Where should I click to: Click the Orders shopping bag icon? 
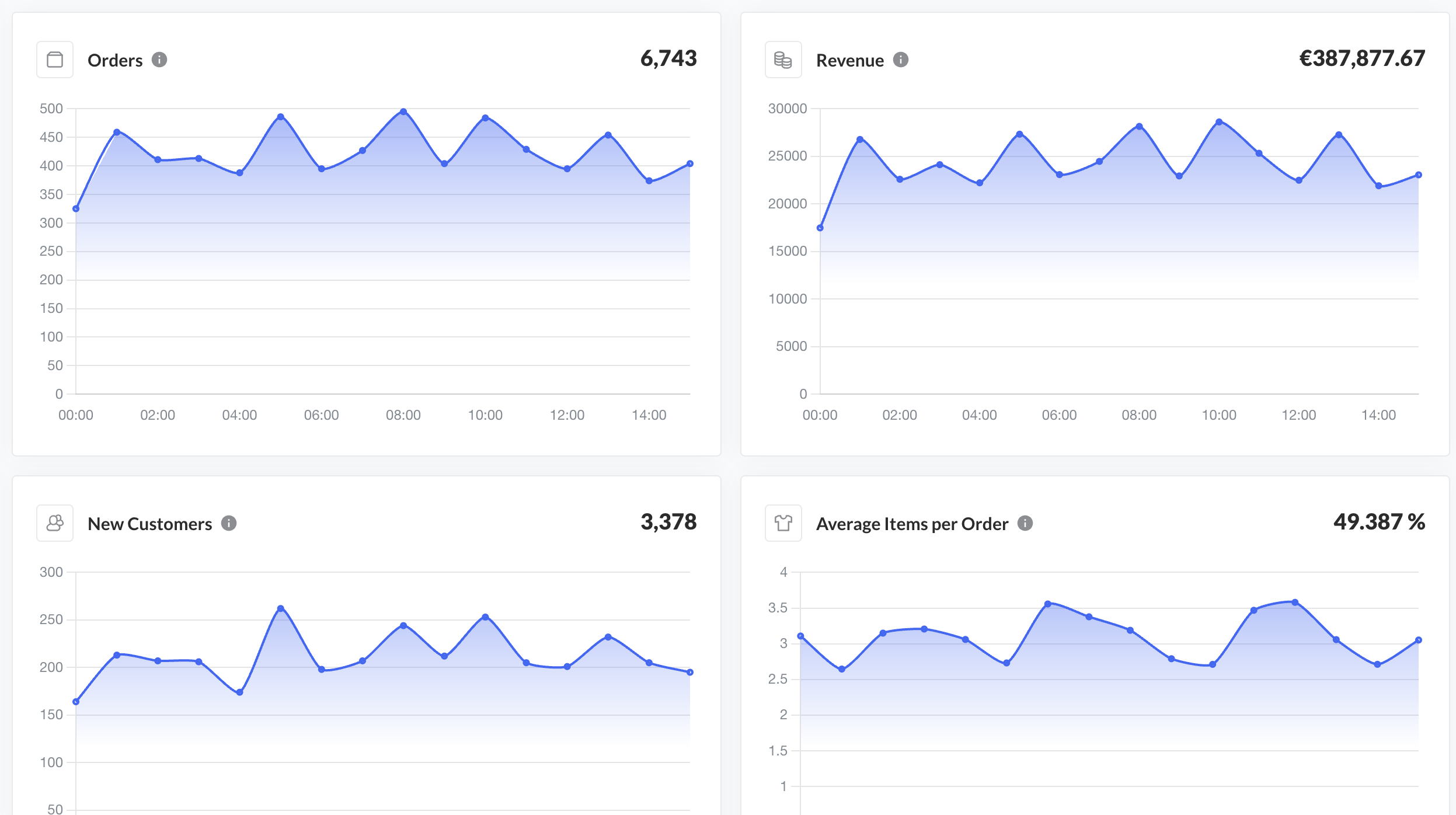pyautogui.click(x=55, y=60)
